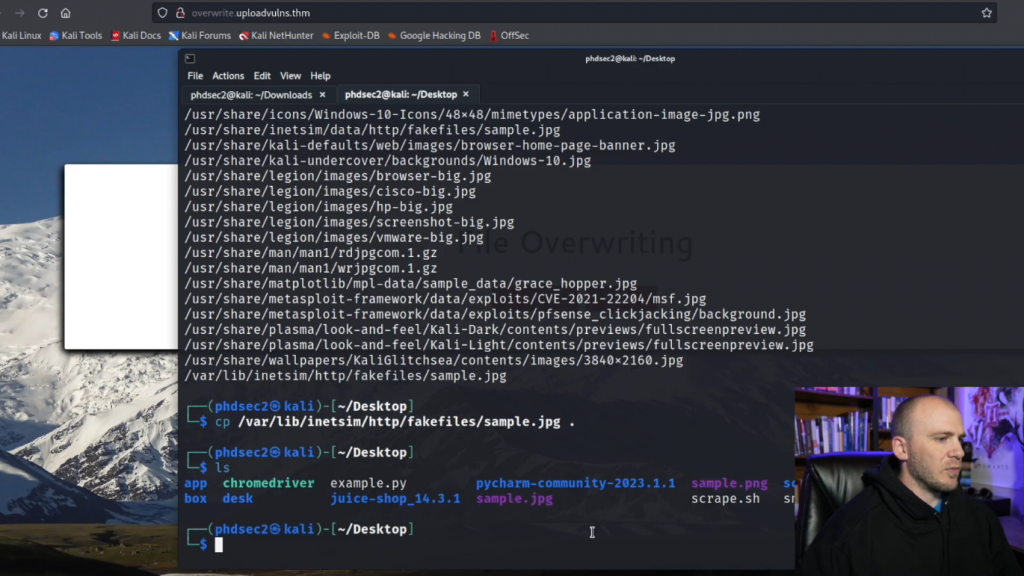Open the terminal View menu
Viewport: 1024px width, 576px height.
coord(290,76)
